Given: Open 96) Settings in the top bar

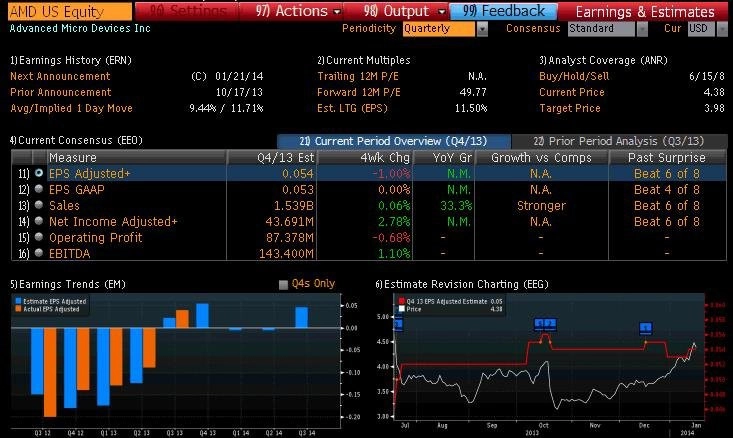Looking at the screenshot, I should click(x=187, y=11).
